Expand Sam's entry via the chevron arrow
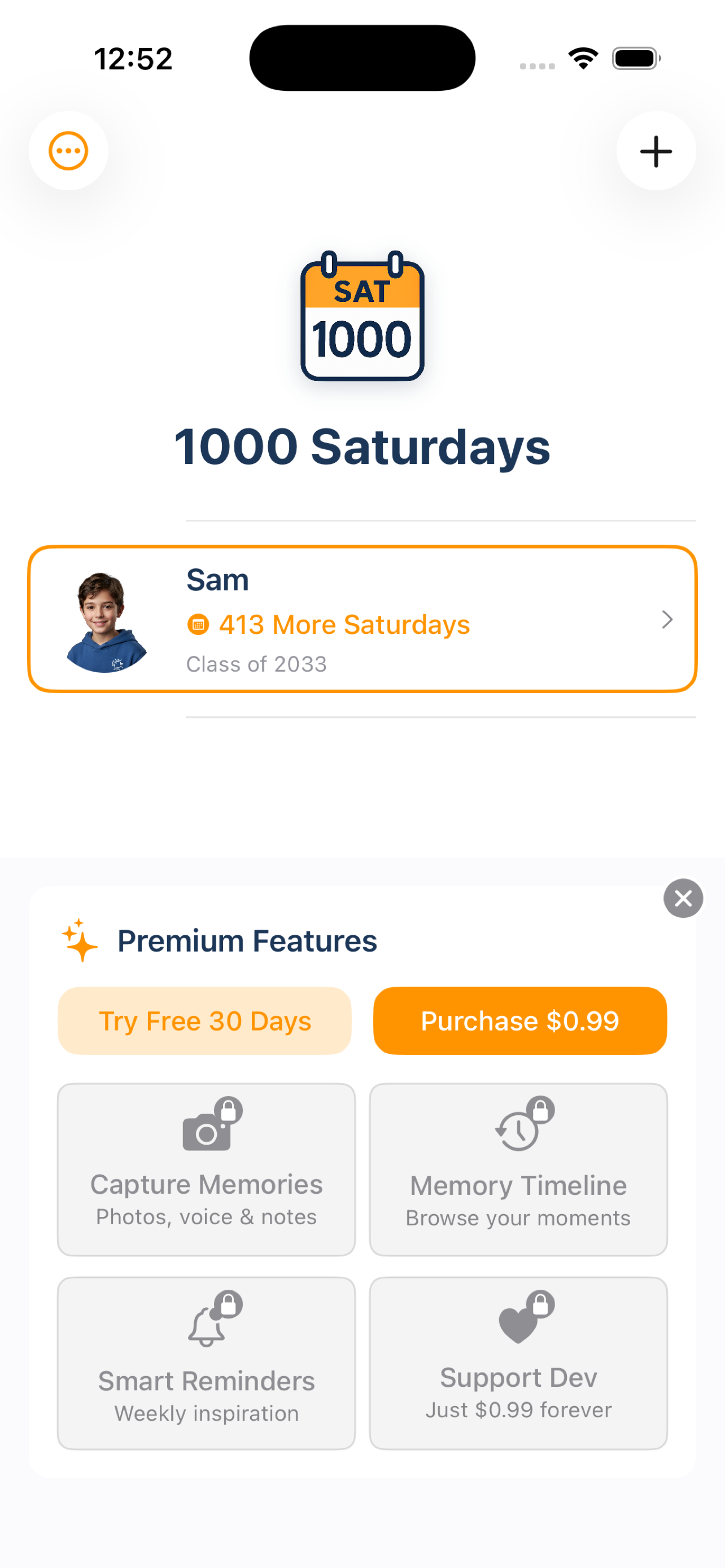This screenshot has height=1568, width=725. point(667,620)
